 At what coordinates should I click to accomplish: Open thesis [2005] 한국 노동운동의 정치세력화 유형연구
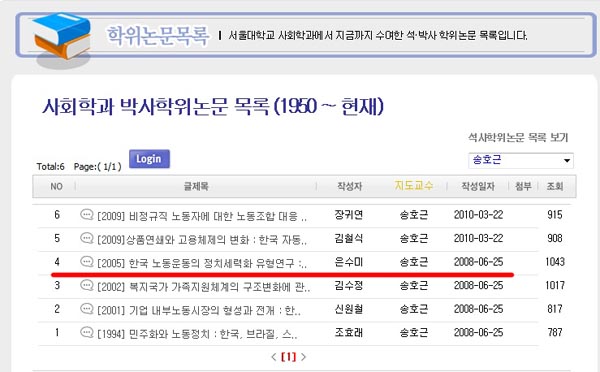[x=202, y=263]
